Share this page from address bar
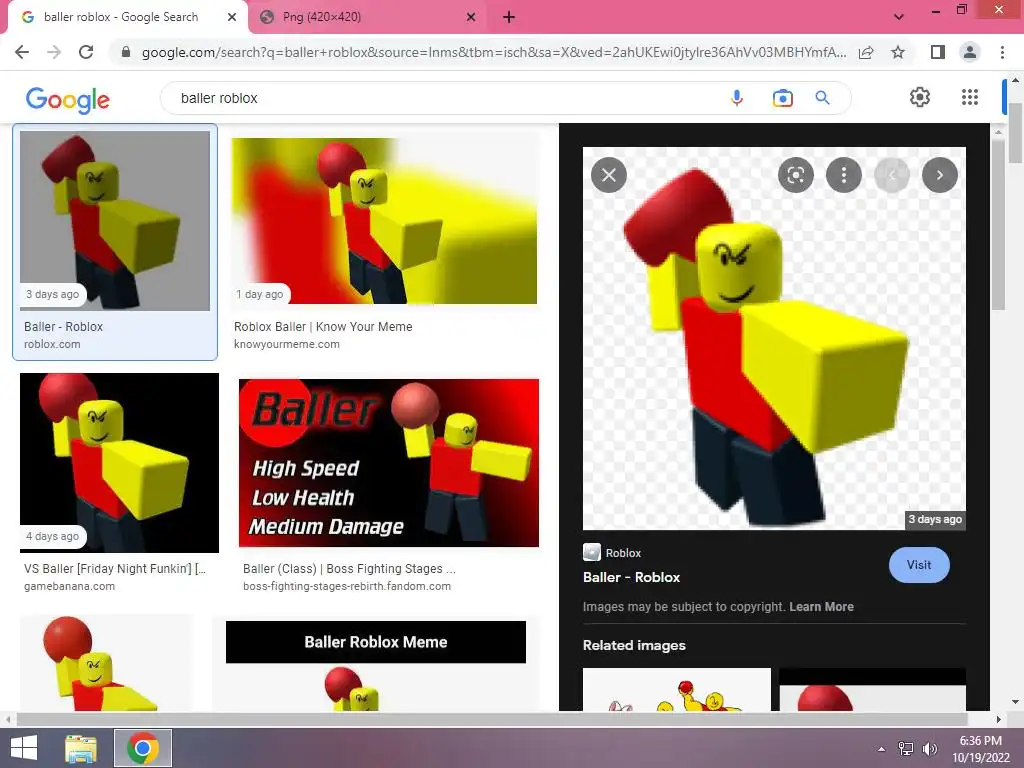This screenshot has width=1024, height=768. (x=866, y=52)
